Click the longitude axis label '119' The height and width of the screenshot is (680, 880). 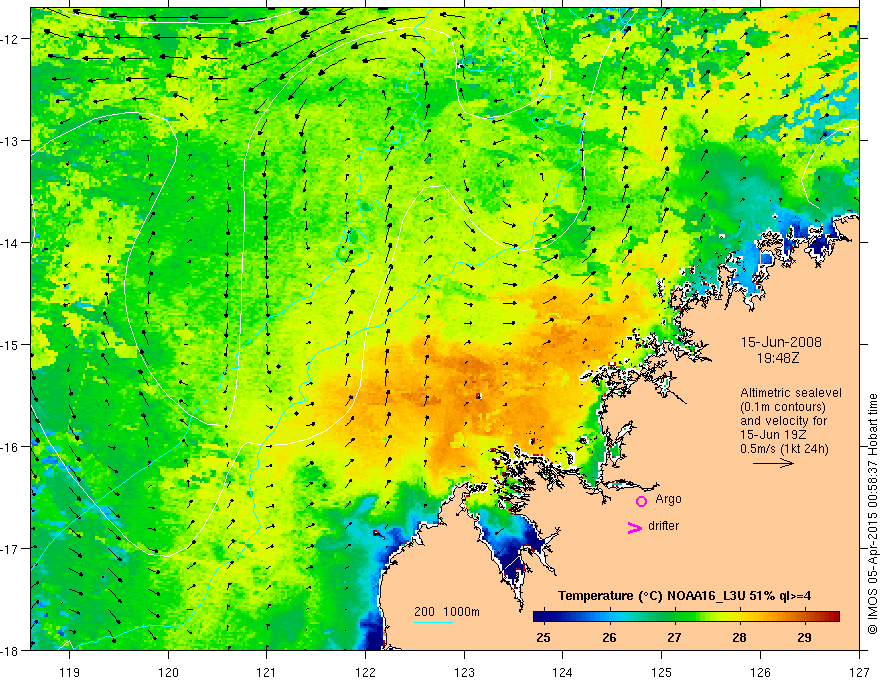click(70, 672)
